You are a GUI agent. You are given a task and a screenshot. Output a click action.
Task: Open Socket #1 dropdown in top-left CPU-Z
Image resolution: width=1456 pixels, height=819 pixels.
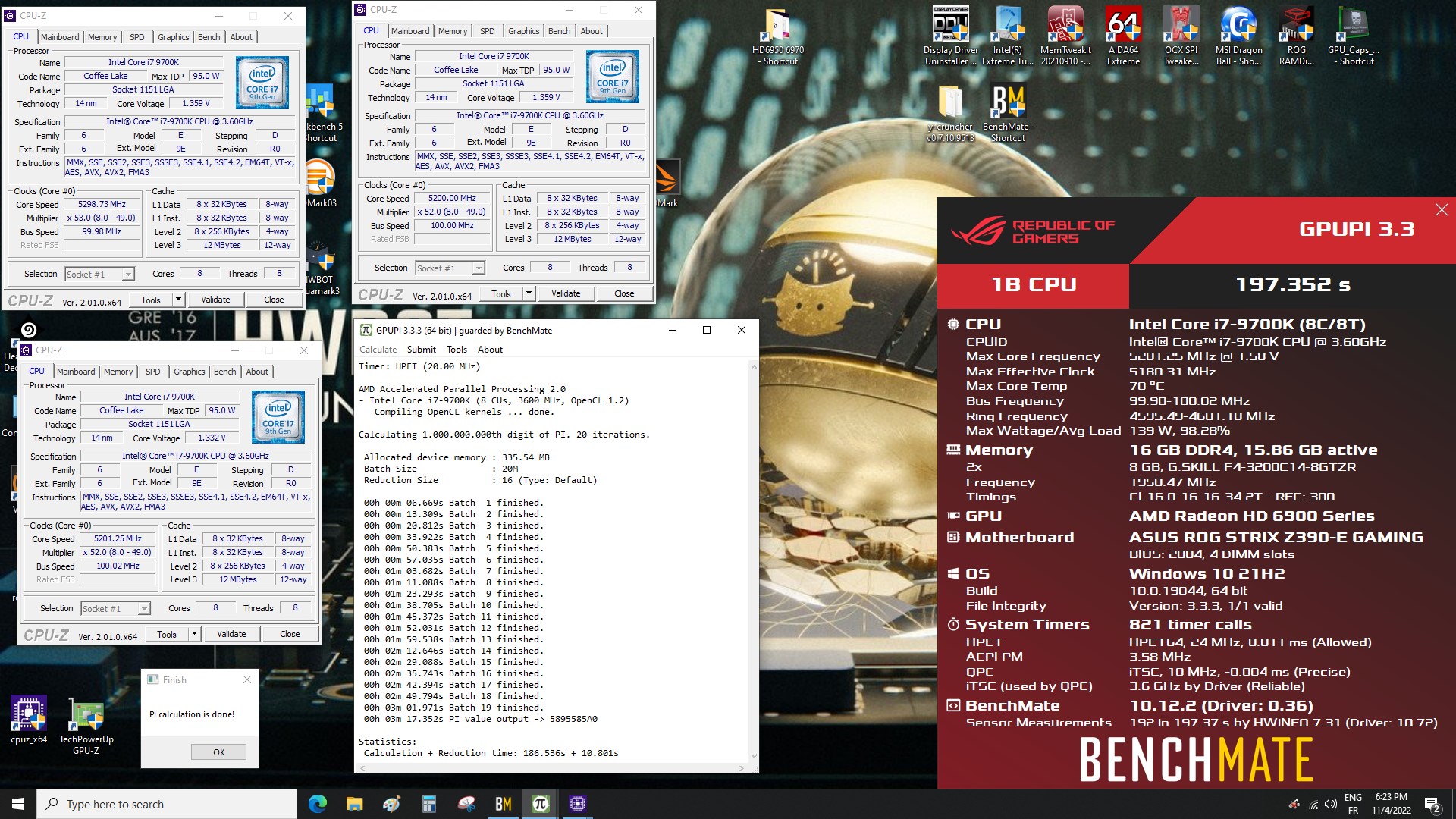coord(99,275)
